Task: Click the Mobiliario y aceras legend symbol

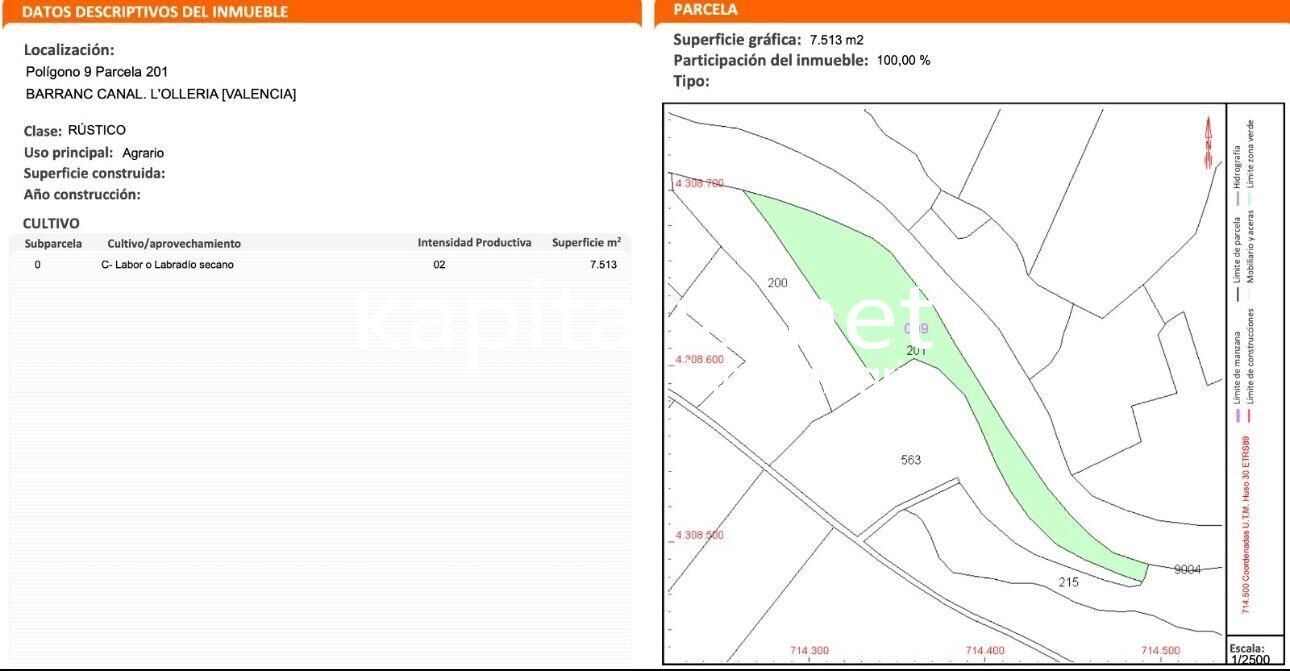Action: (x=1250, y=296)
